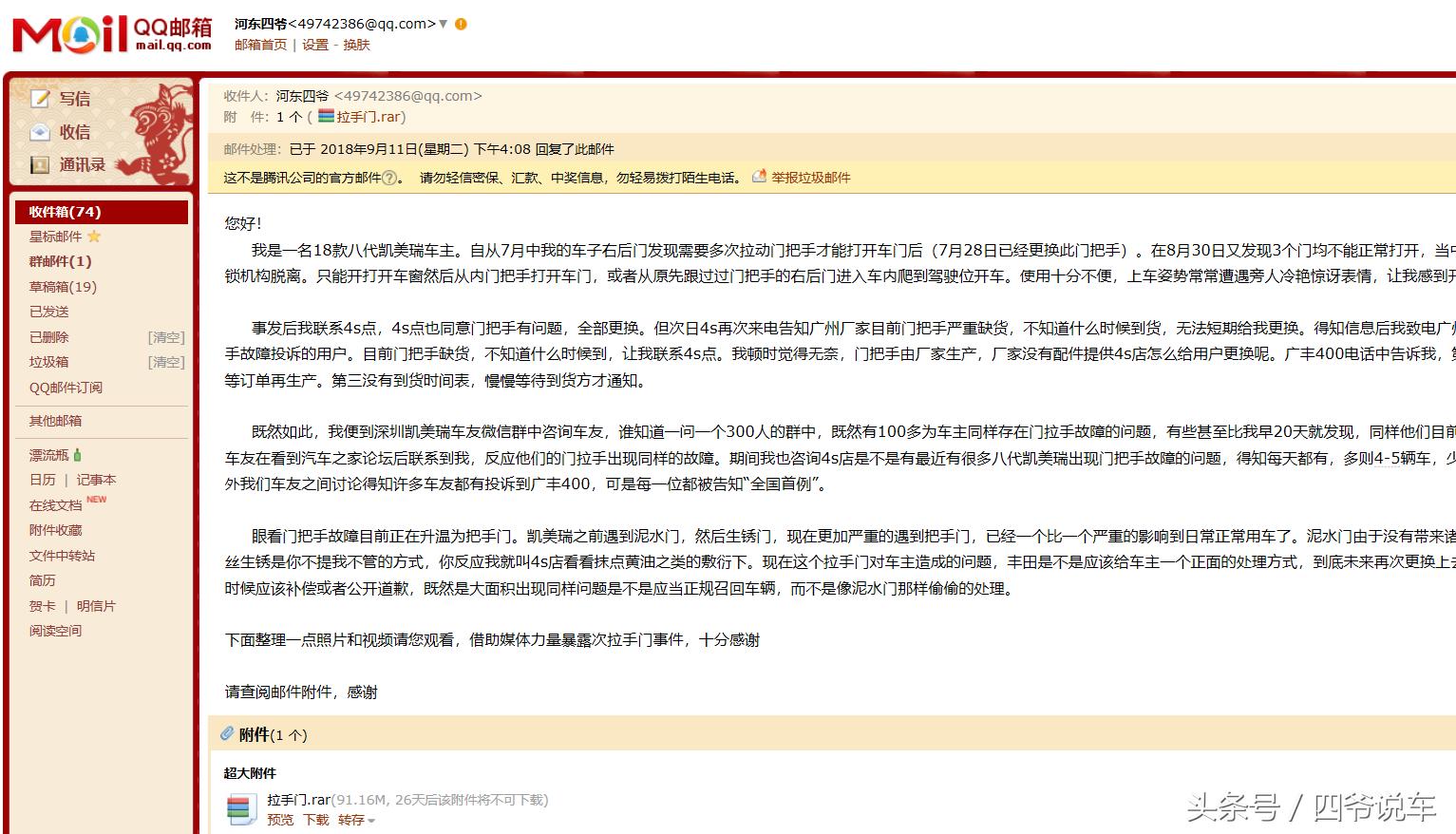Screen dimensions: 1456x834
Task: Click the paperclip icon beside 附件(1 个)
Action: tap(227, 733)
